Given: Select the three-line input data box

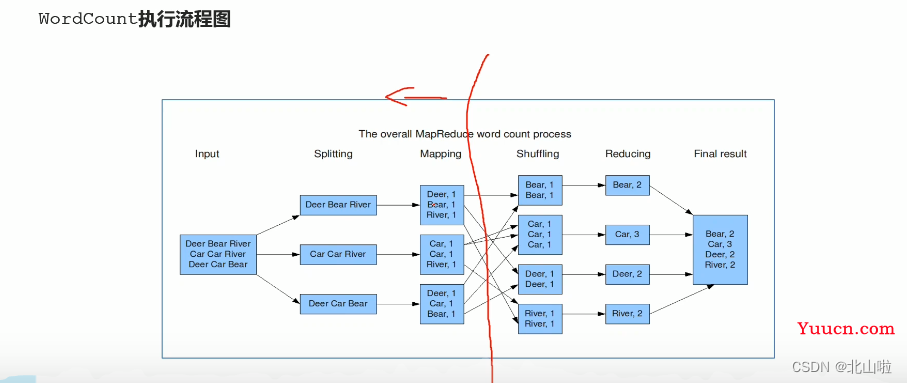Looking at the screenshot, I should pos(218,255).
